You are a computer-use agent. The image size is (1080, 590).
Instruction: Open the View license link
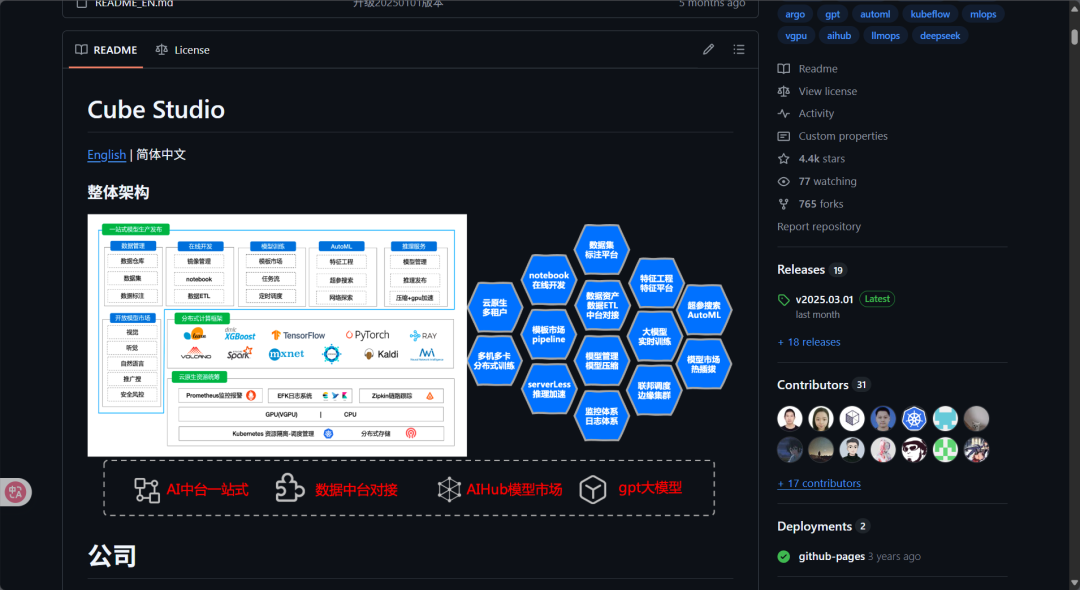point(827,91)
